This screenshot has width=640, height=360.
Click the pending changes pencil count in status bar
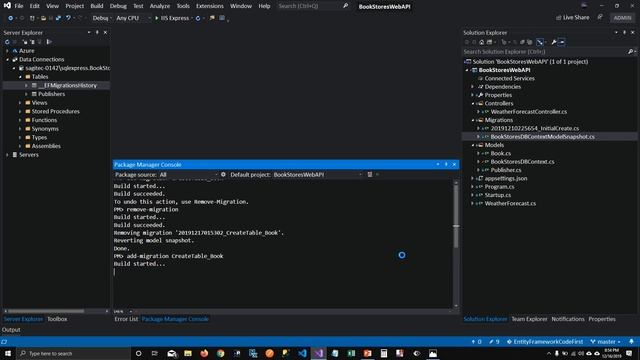pos(494,342)
